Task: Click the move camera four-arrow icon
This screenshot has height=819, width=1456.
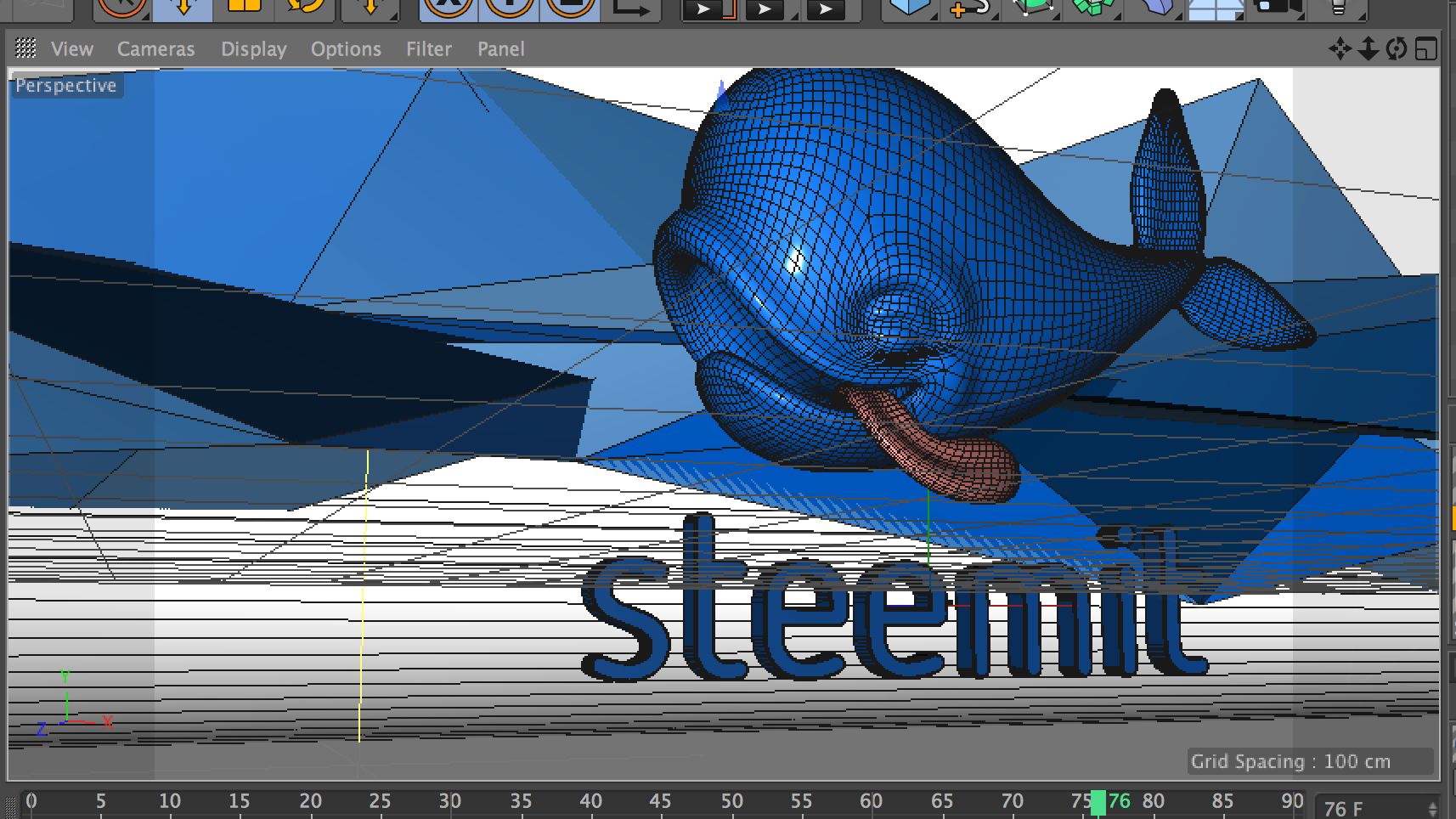Action: [x=1340, y=48]
